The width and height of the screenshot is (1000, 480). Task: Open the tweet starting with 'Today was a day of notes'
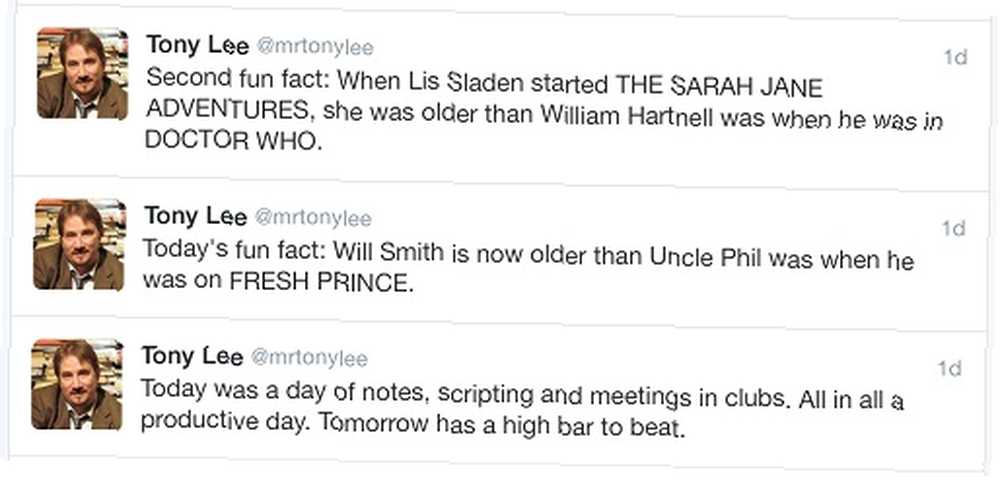tap(522, 407)
